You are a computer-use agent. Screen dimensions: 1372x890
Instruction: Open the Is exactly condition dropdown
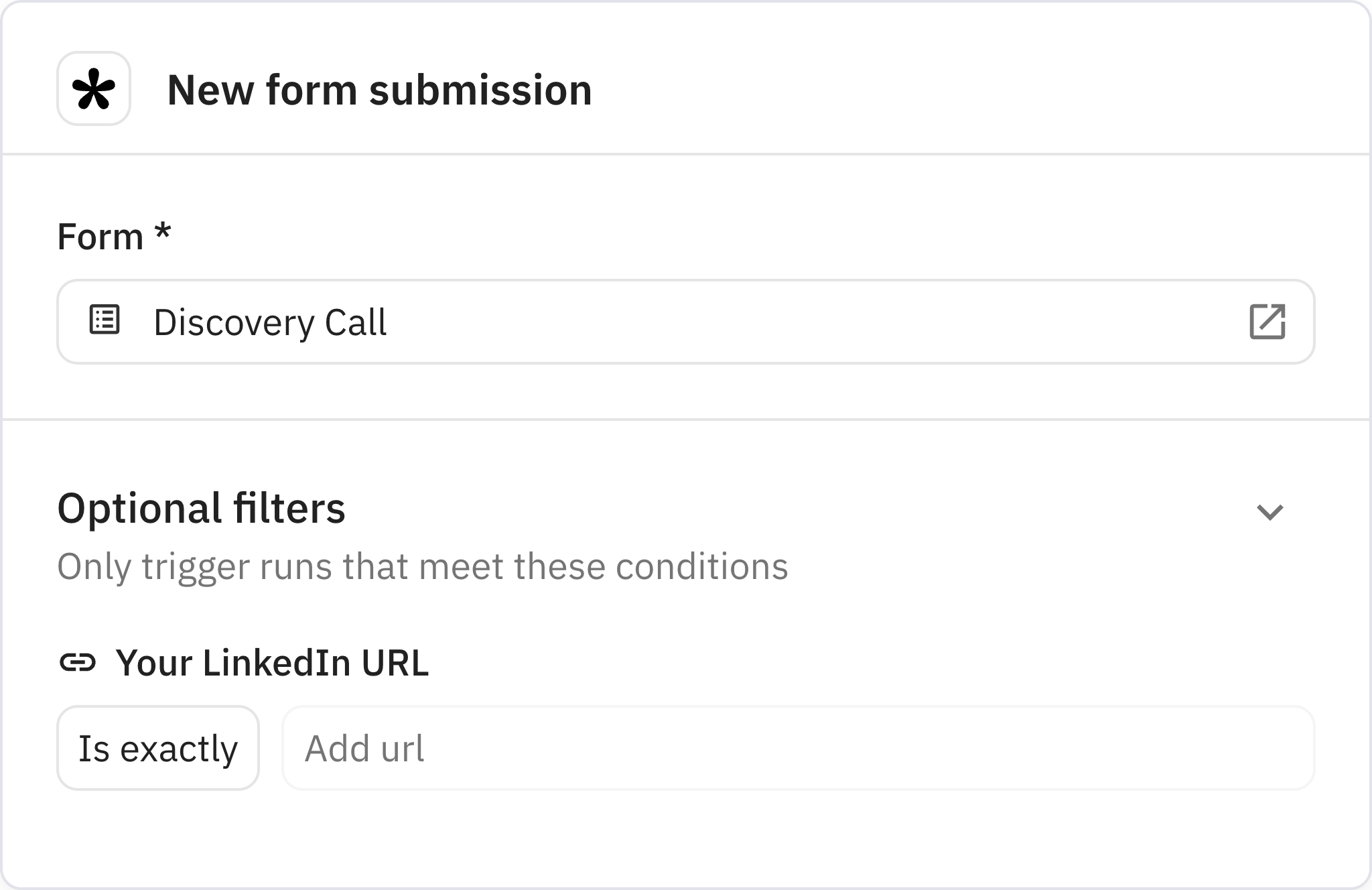click(x=158, y=747)
